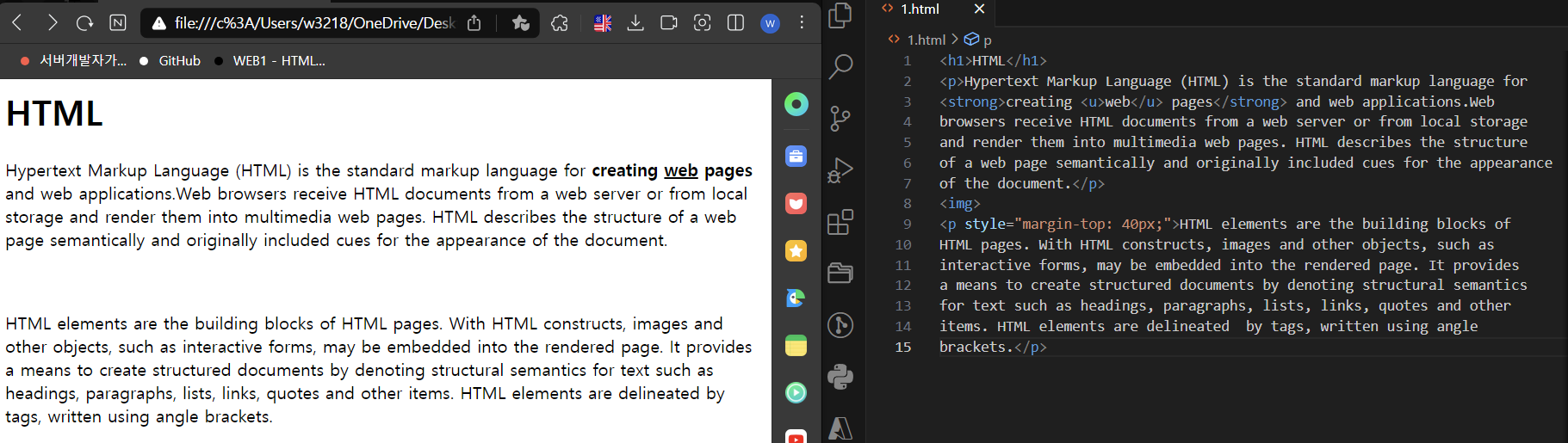Open VS Code Run and Debug view
This screenshot has width=1568, height=443.
tap(840, 170)
